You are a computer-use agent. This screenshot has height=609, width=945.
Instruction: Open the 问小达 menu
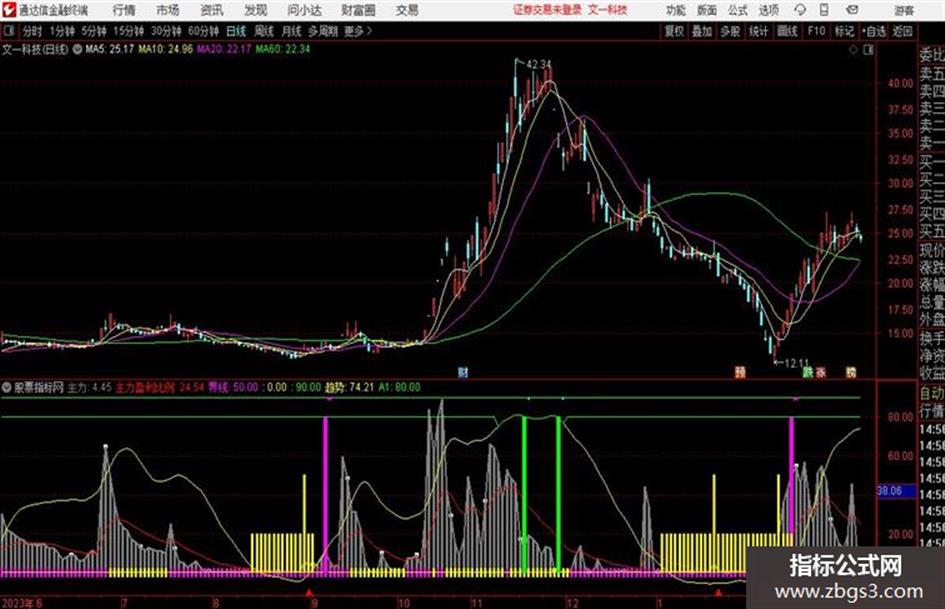click(x=304, y=10)
